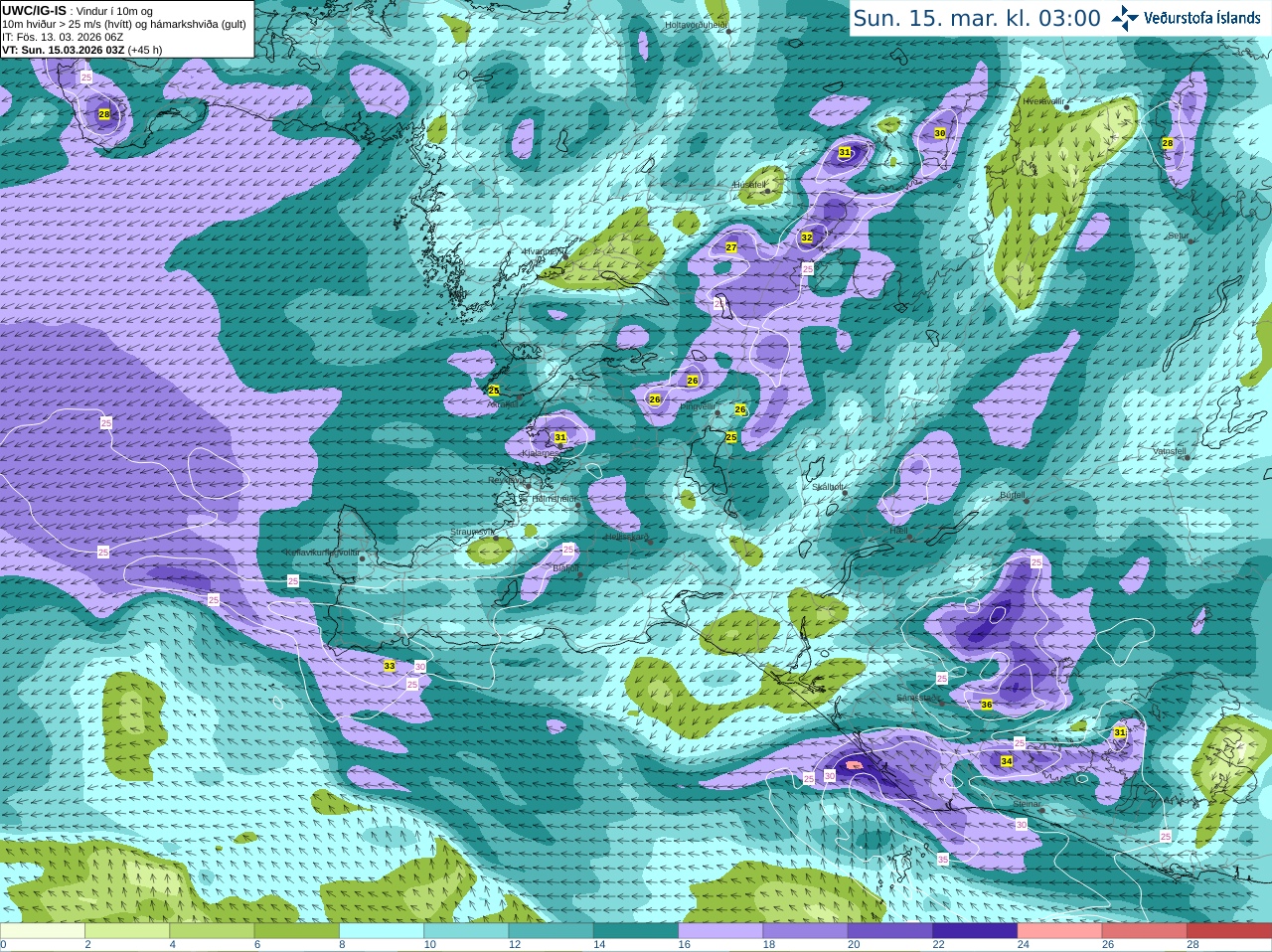This screenshot has height=952, width=1272.
Task: Pick the 24–26 m/s pink legend swatch
Action: (x=1059, y=931)
